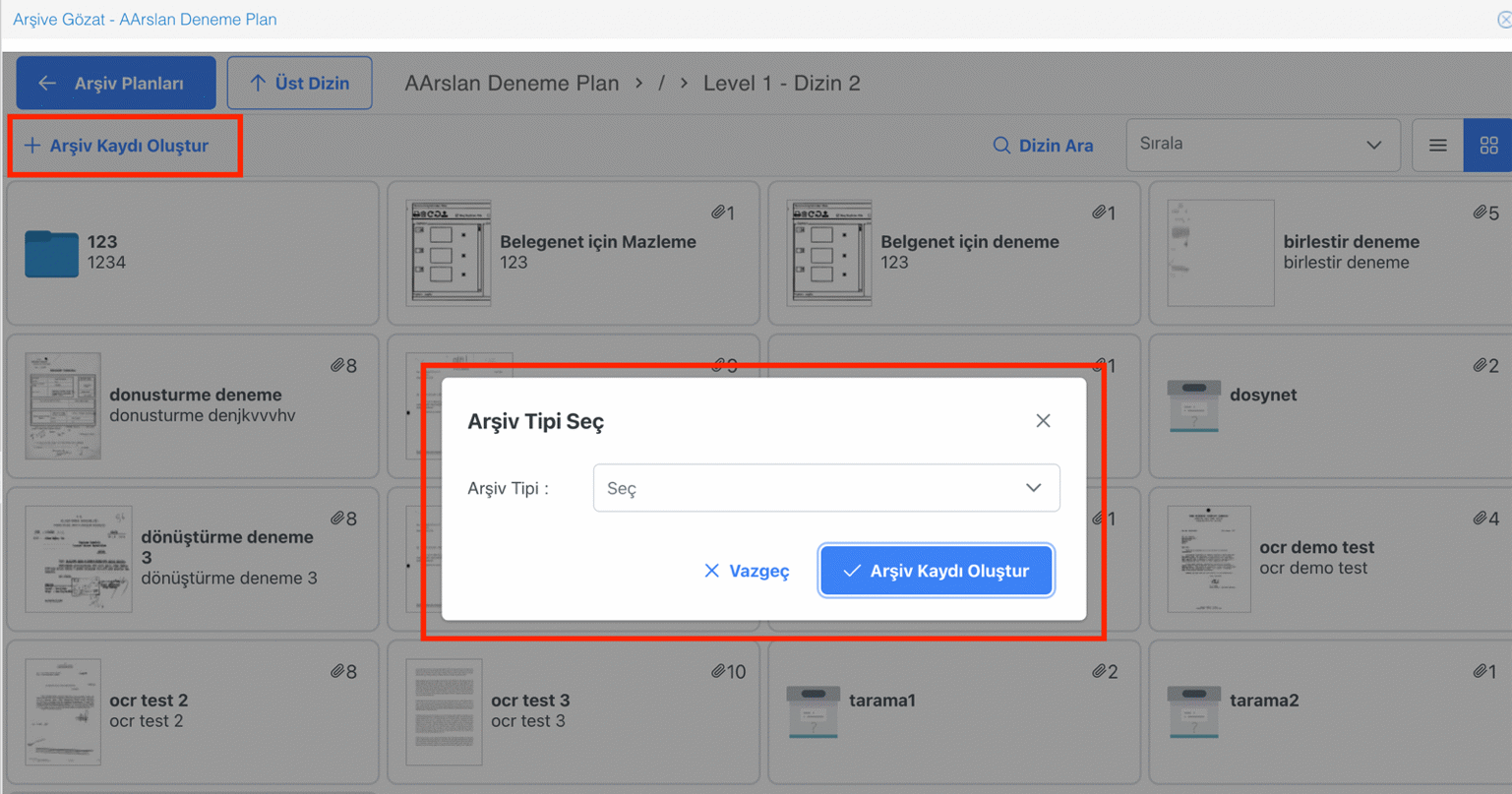Open the dosynet archive box icon
The width and height of the screenshot is (1512, 794).
coord(1193,404)
